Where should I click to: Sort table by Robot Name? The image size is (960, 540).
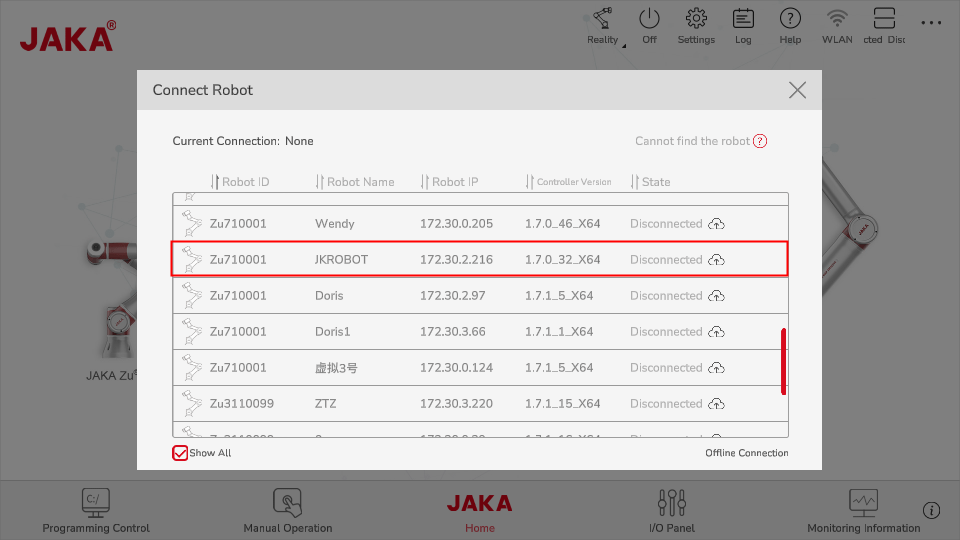point(354,182)
